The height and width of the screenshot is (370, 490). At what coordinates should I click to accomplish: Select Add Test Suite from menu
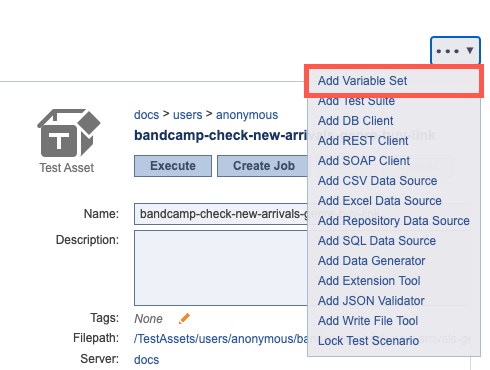pos(356,101)
